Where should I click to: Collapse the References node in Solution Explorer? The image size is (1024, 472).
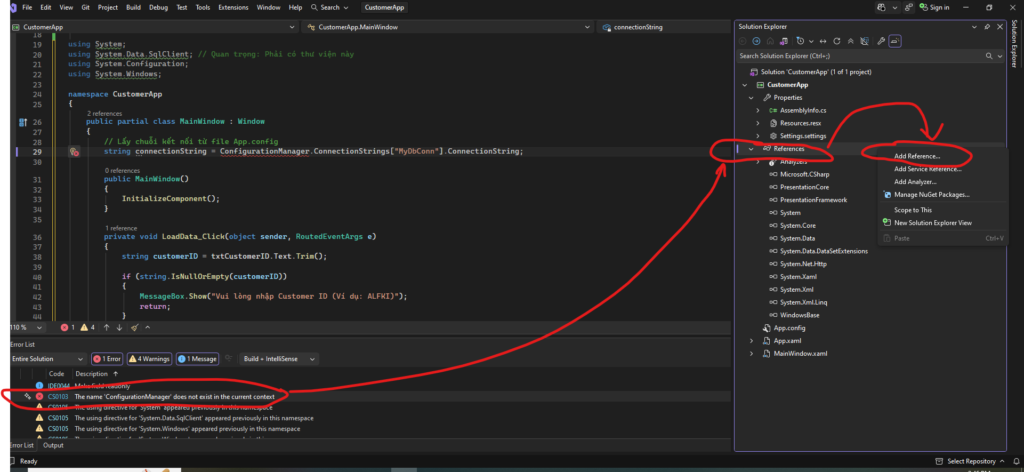(x=751, y=149)
